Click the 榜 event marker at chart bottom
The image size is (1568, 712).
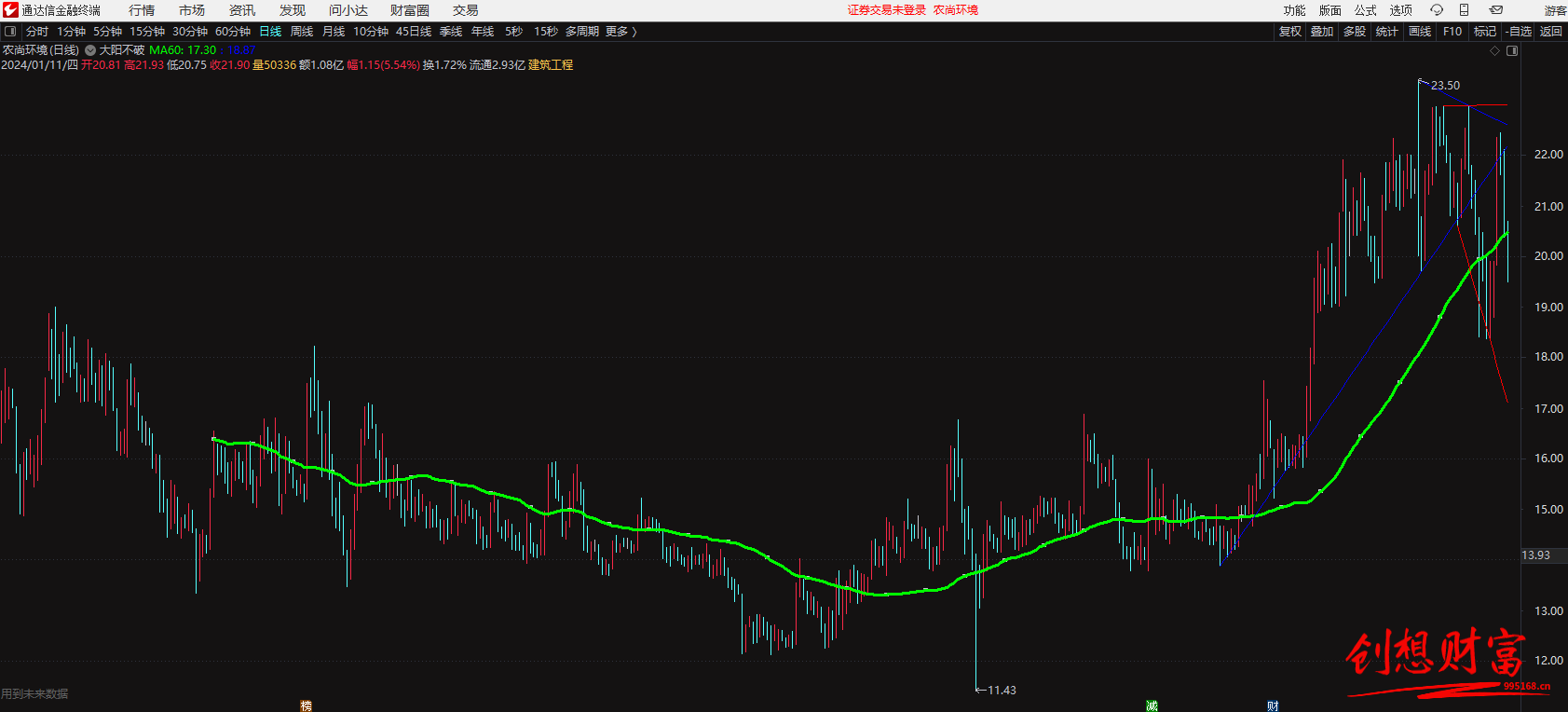point(306,705)
